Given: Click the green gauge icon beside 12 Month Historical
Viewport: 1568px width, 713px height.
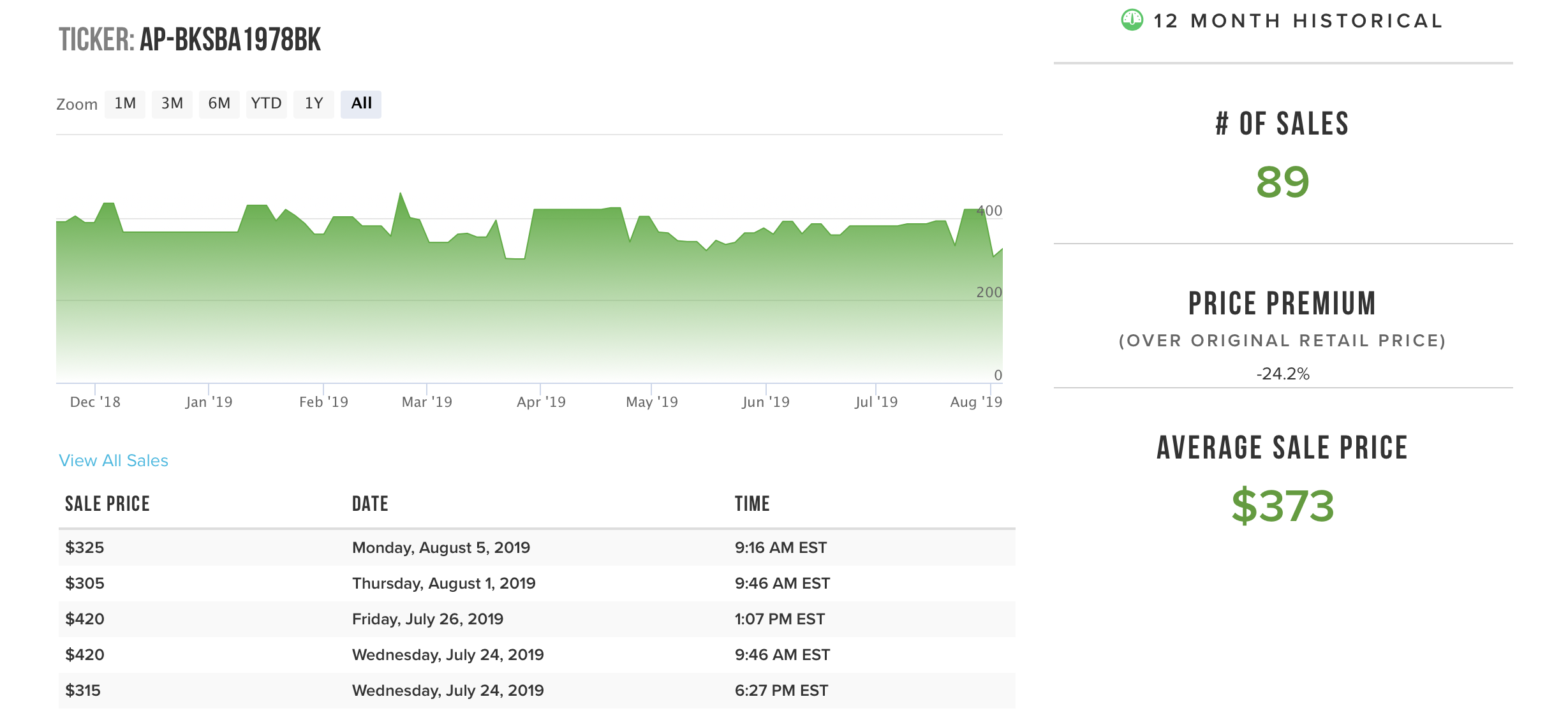Looking at the screenshot, I should [1132, 20].
